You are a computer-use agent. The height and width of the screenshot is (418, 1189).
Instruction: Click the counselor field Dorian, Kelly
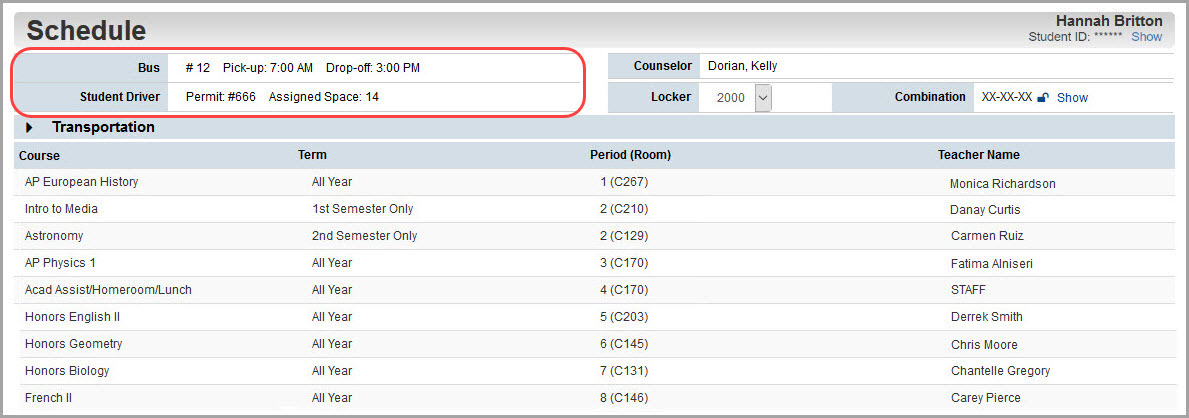(937, 66)
